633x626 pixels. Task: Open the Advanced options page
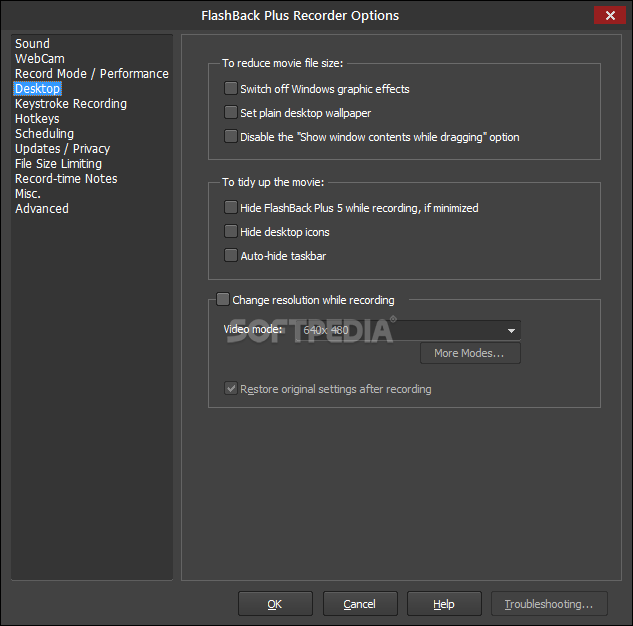point(42,209)
